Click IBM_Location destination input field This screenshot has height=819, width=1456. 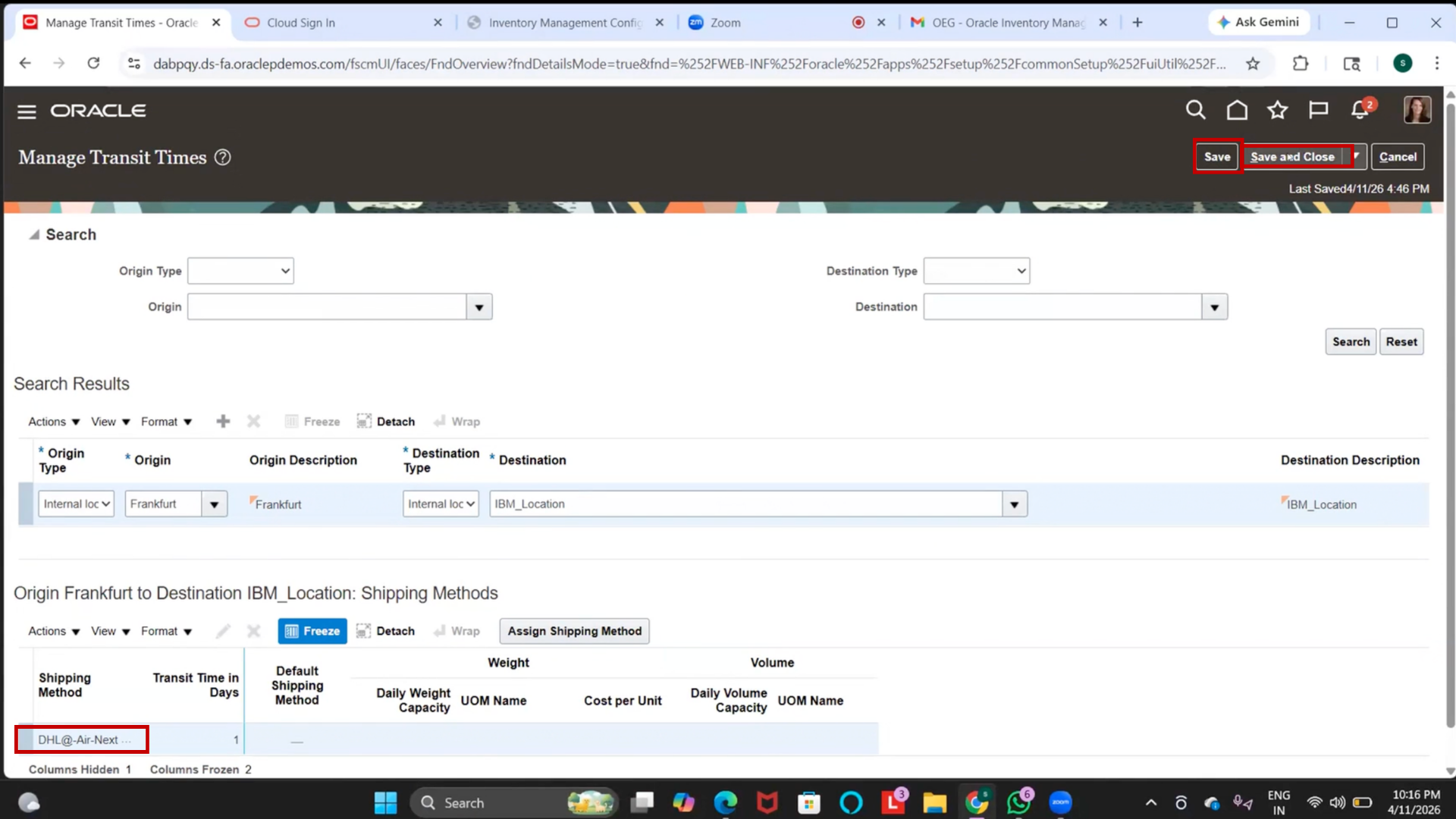point(746,504)
